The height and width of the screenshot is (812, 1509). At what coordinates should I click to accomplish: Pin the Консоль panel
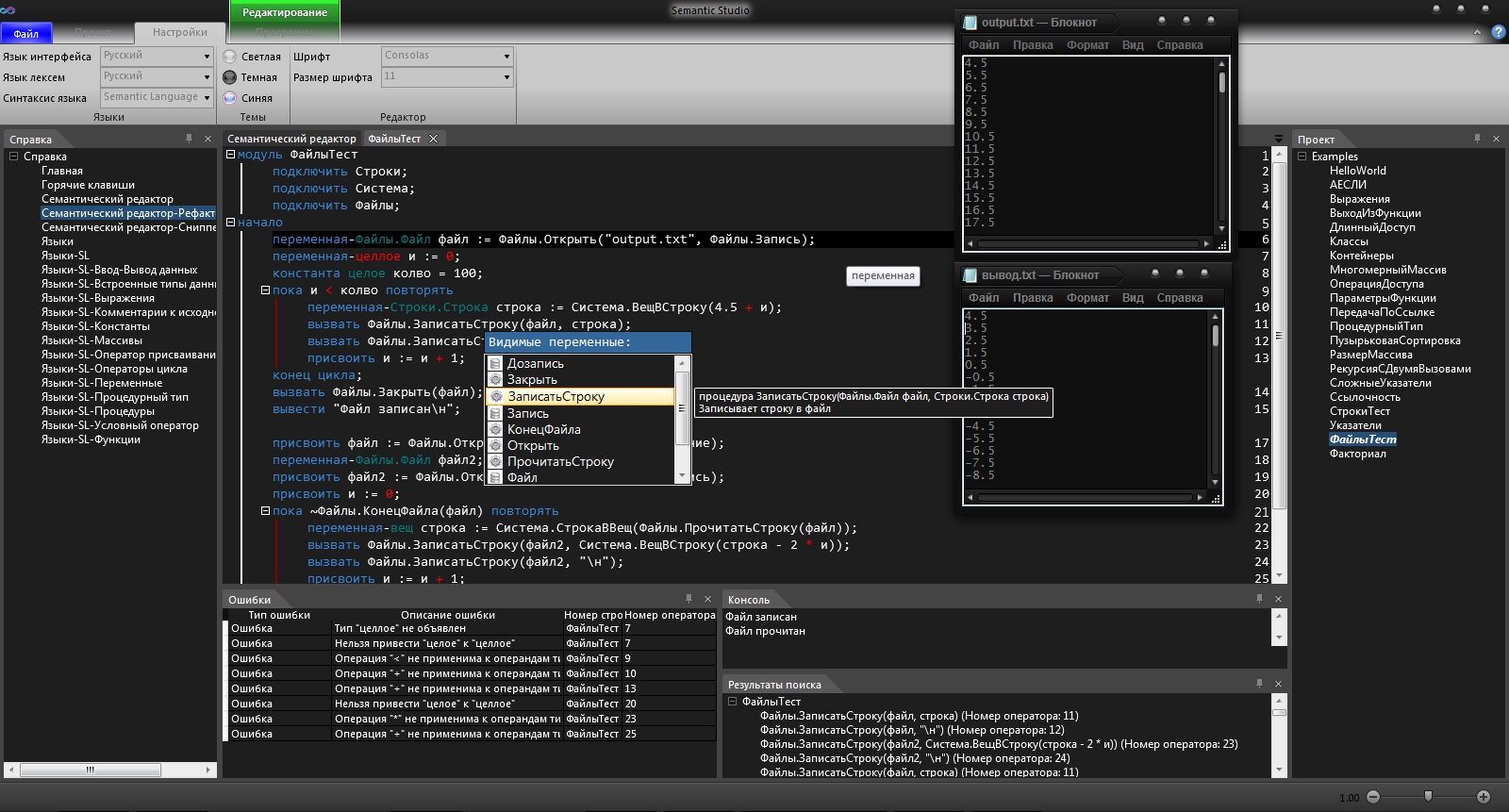pos(1259,599)
